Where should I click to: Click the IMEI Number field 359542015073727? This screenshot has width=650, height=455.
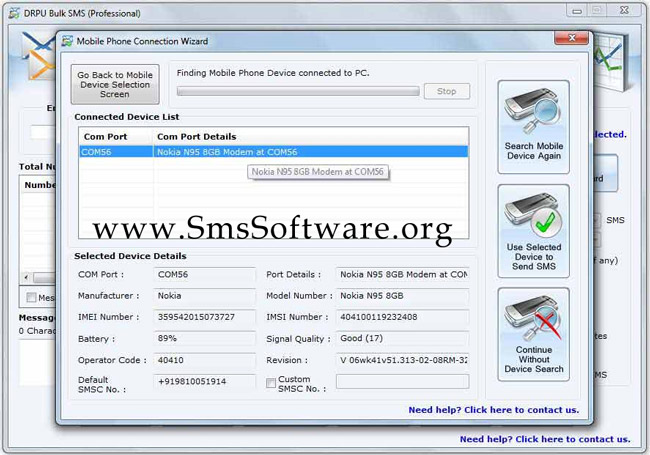click(x=205, y=317)
